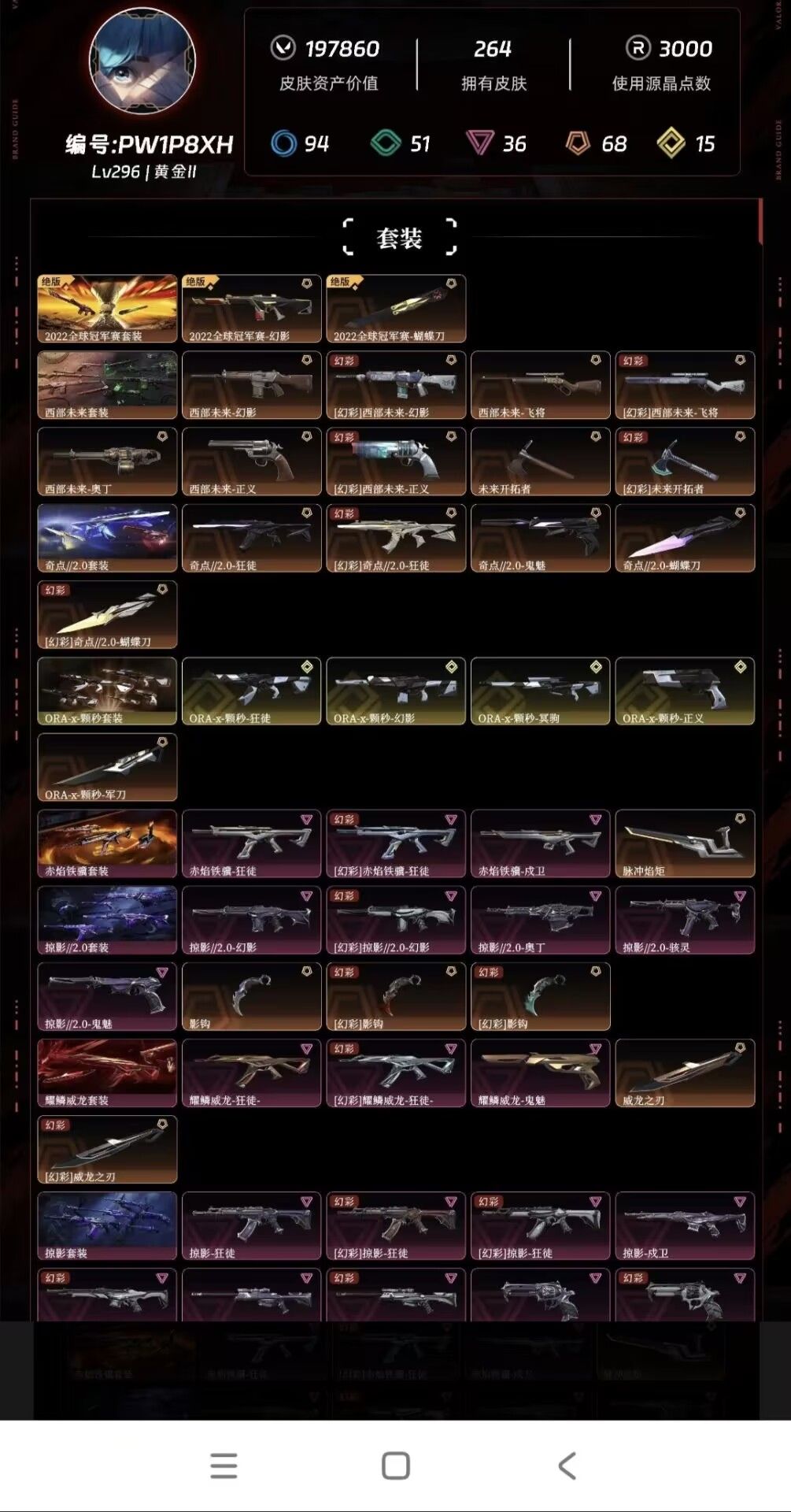Select the 套装 section header
The height and width of the screenshot is (1512, 791).
pyautogui.click(x=400, y=238)
